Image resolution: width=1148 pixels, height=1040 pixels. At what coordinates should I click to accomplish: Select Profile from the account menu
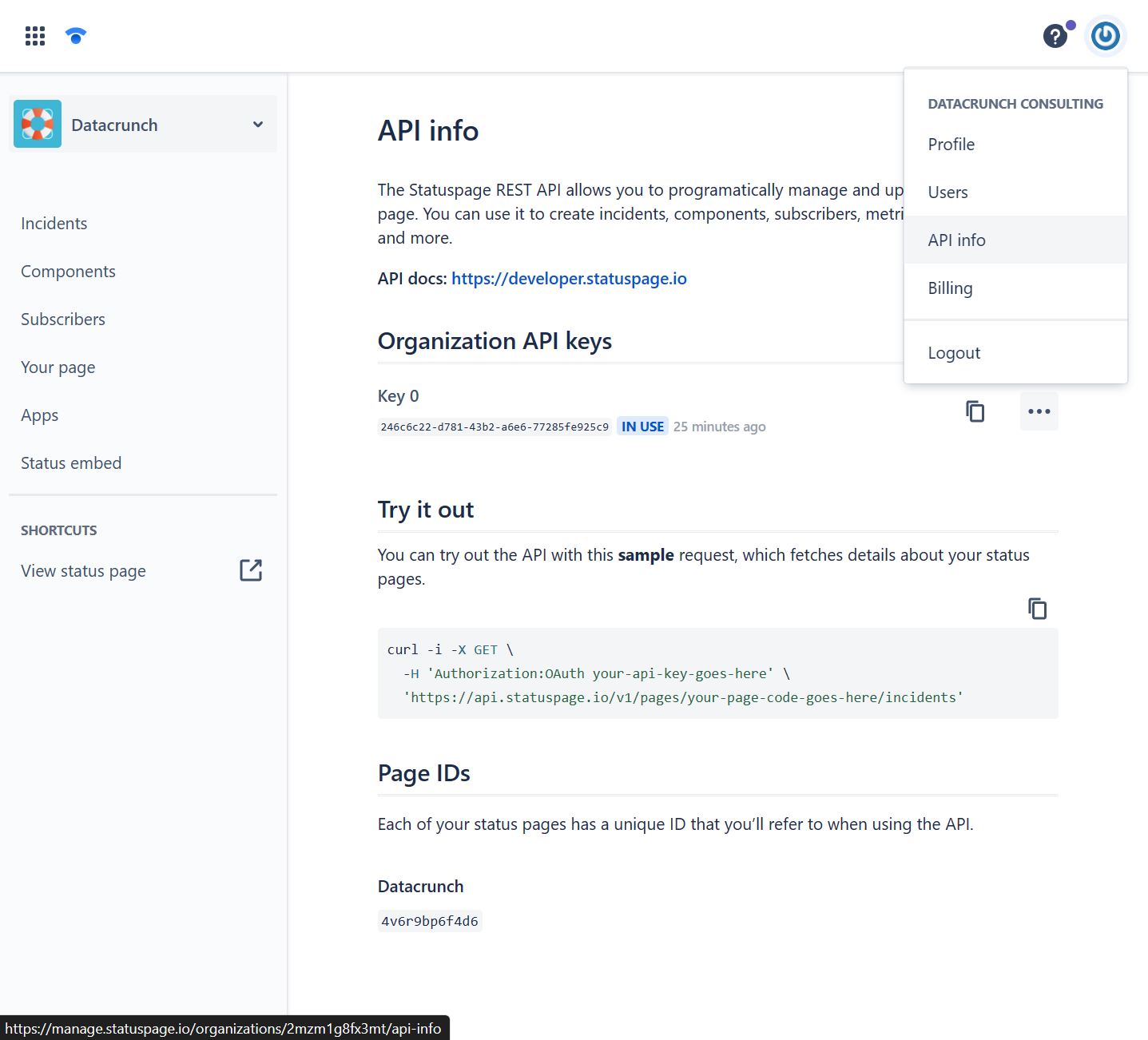point(951,145)
